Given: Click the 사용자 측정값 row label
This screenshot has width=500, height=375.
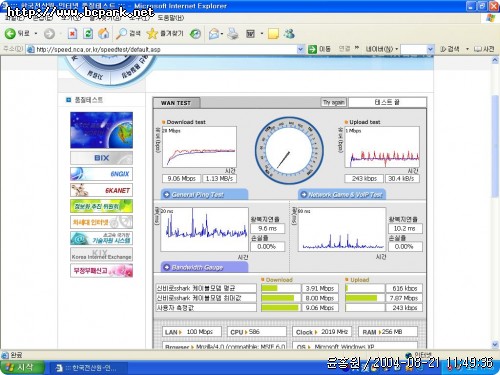Looking at the screenshot, I should pos(206,307).
